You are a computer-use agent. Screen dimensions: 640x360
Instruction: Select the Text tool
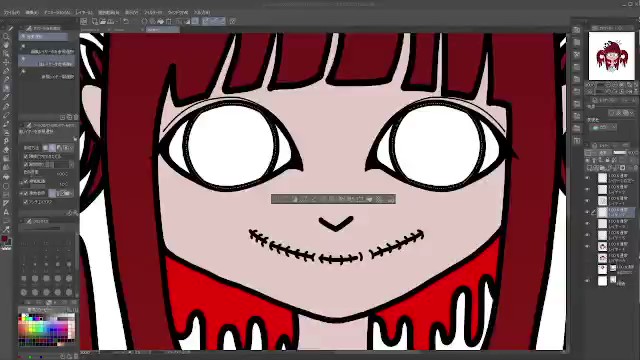6,212
